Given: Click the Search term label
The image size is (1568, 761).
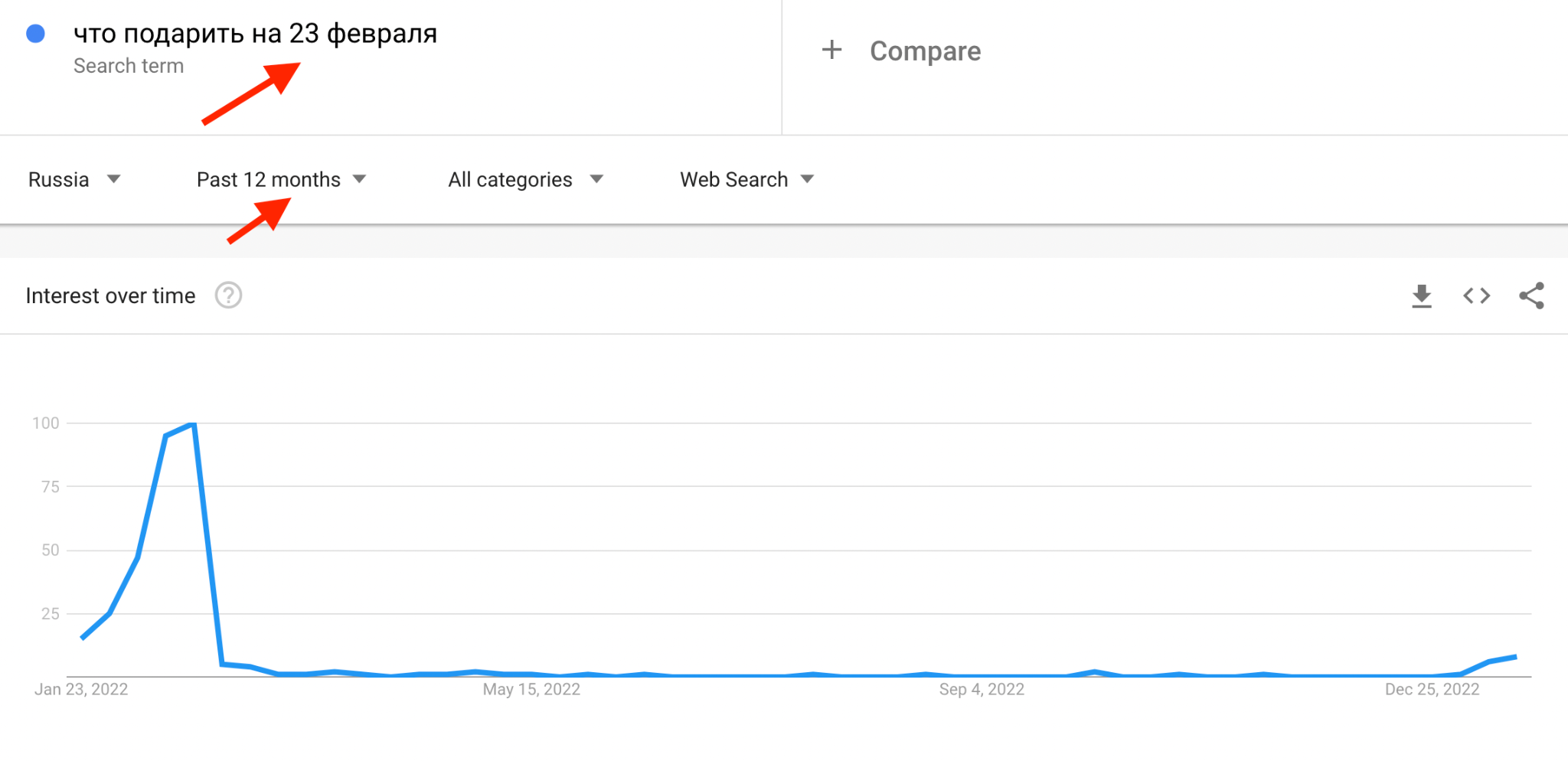Looking at the screenshot, I should click(129, 66).
